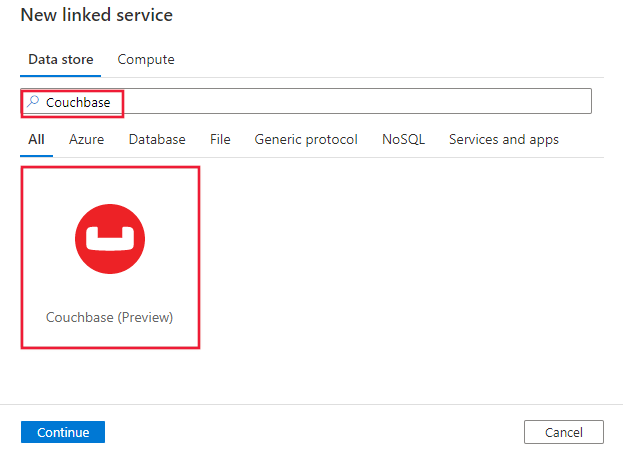Click the red Couchbase logo icon

110,237
